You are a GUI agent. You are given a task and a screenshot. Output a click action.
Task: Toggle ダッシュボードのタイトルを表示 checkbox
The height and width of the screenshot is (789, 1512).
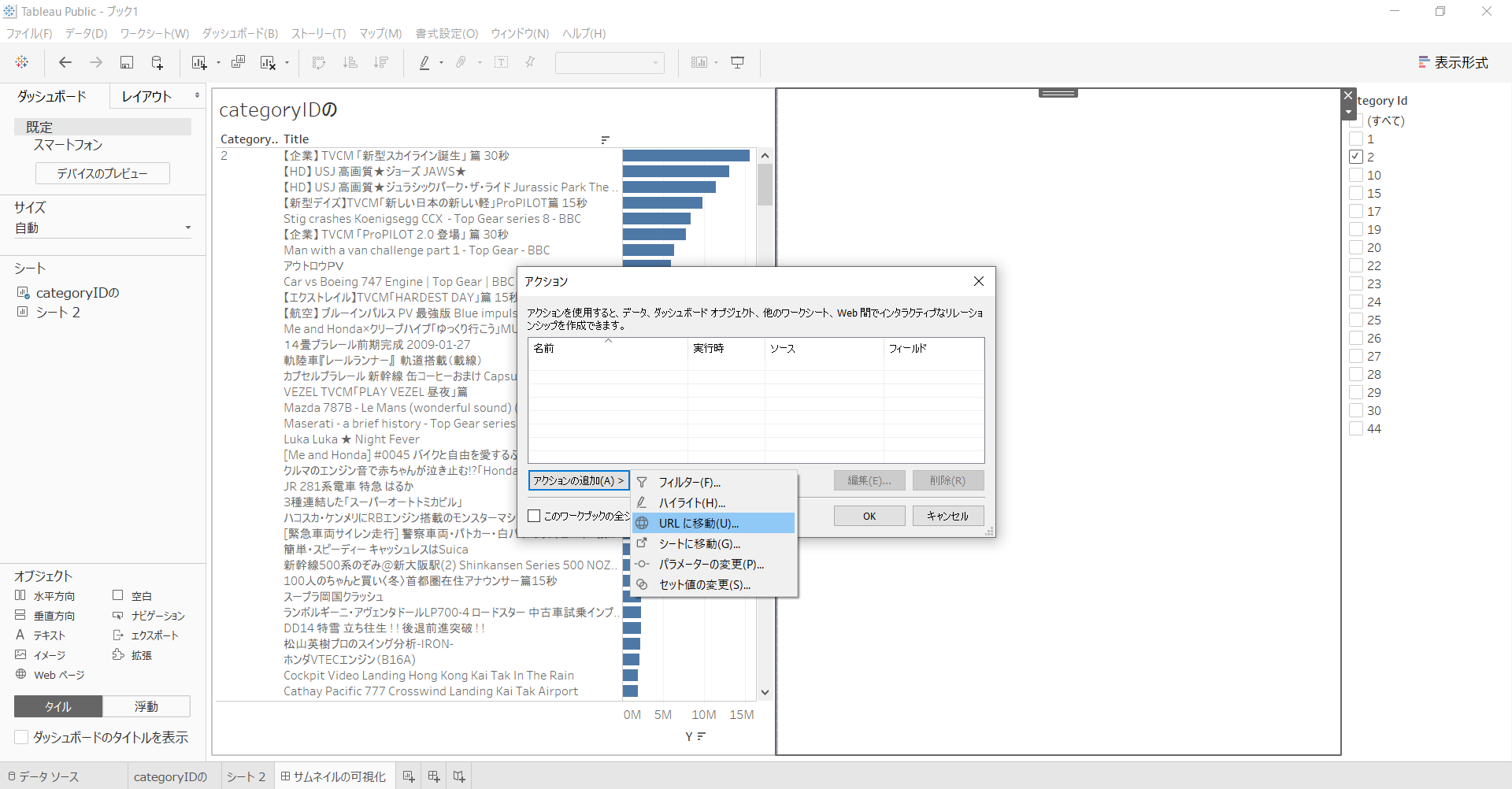(21, 737)
